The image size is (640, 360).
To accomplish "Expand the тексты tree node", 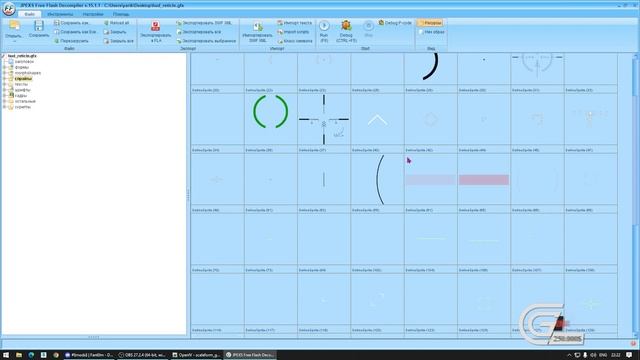I will coord(4,84).
